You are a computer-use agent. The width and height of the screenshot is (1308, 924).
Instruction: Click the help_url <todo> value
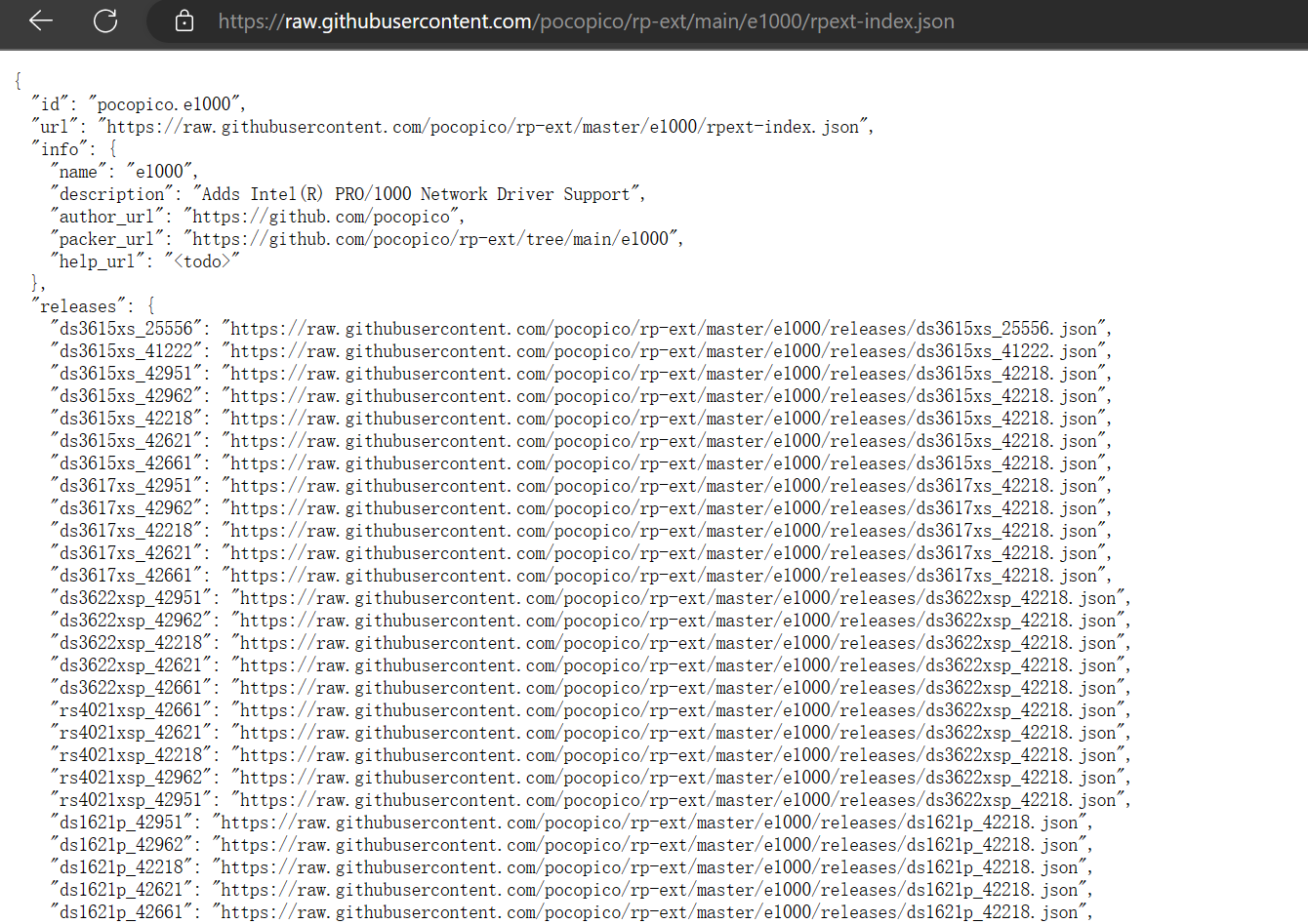click(x=202, y=261)
